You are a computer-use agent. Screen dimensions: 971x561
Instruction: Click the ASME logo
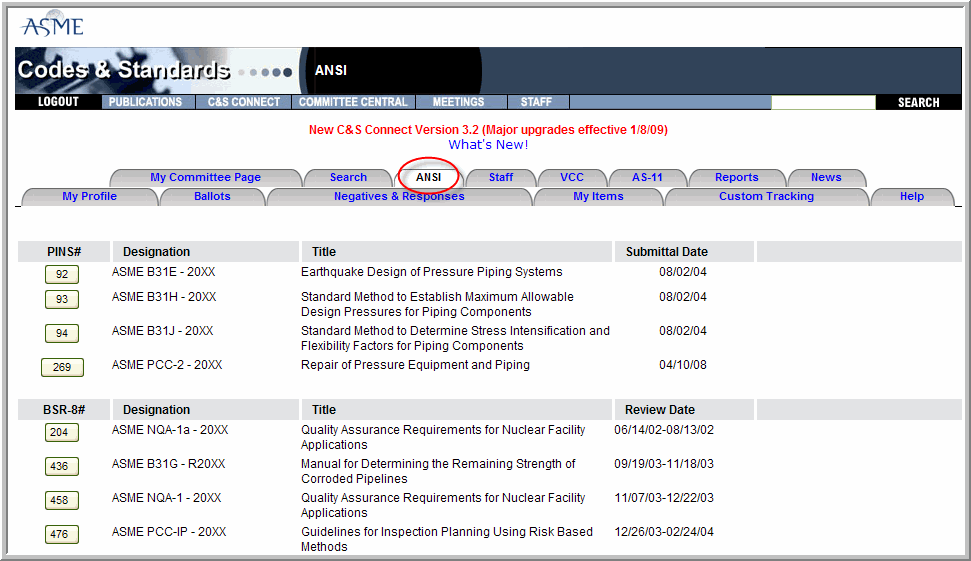pyautogui.click(x=52, y=25)
